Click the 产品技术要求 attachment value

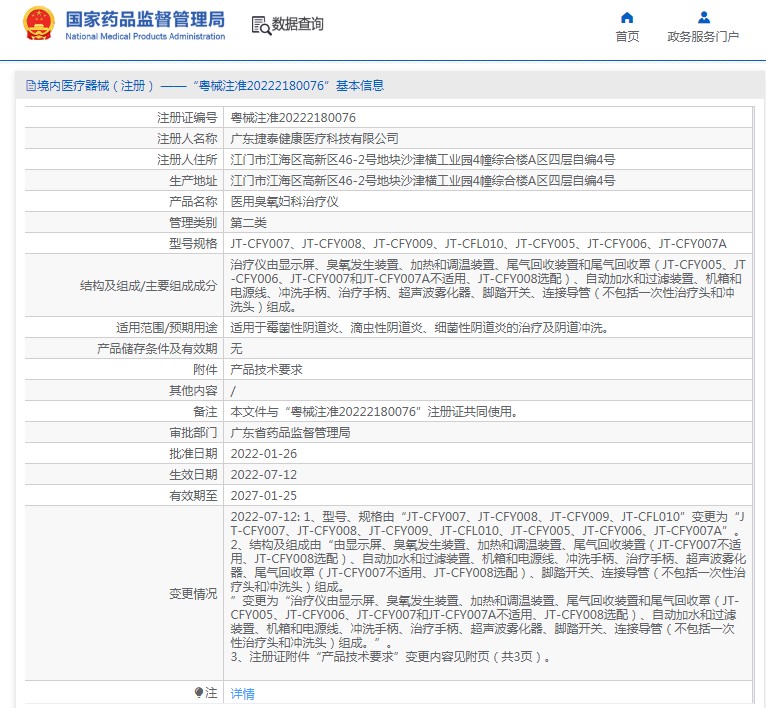pyautogui.click(x=266, y=369)
